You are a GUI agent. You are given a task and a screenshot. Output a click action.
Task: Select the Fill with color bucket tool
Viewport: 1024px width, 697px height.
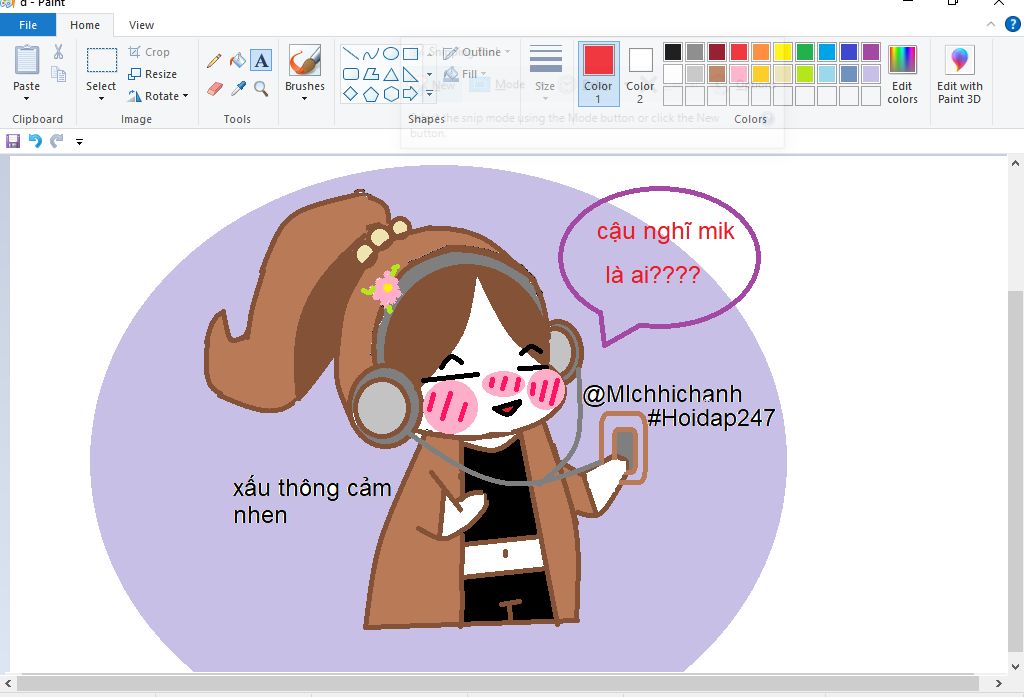pos(238,61)
